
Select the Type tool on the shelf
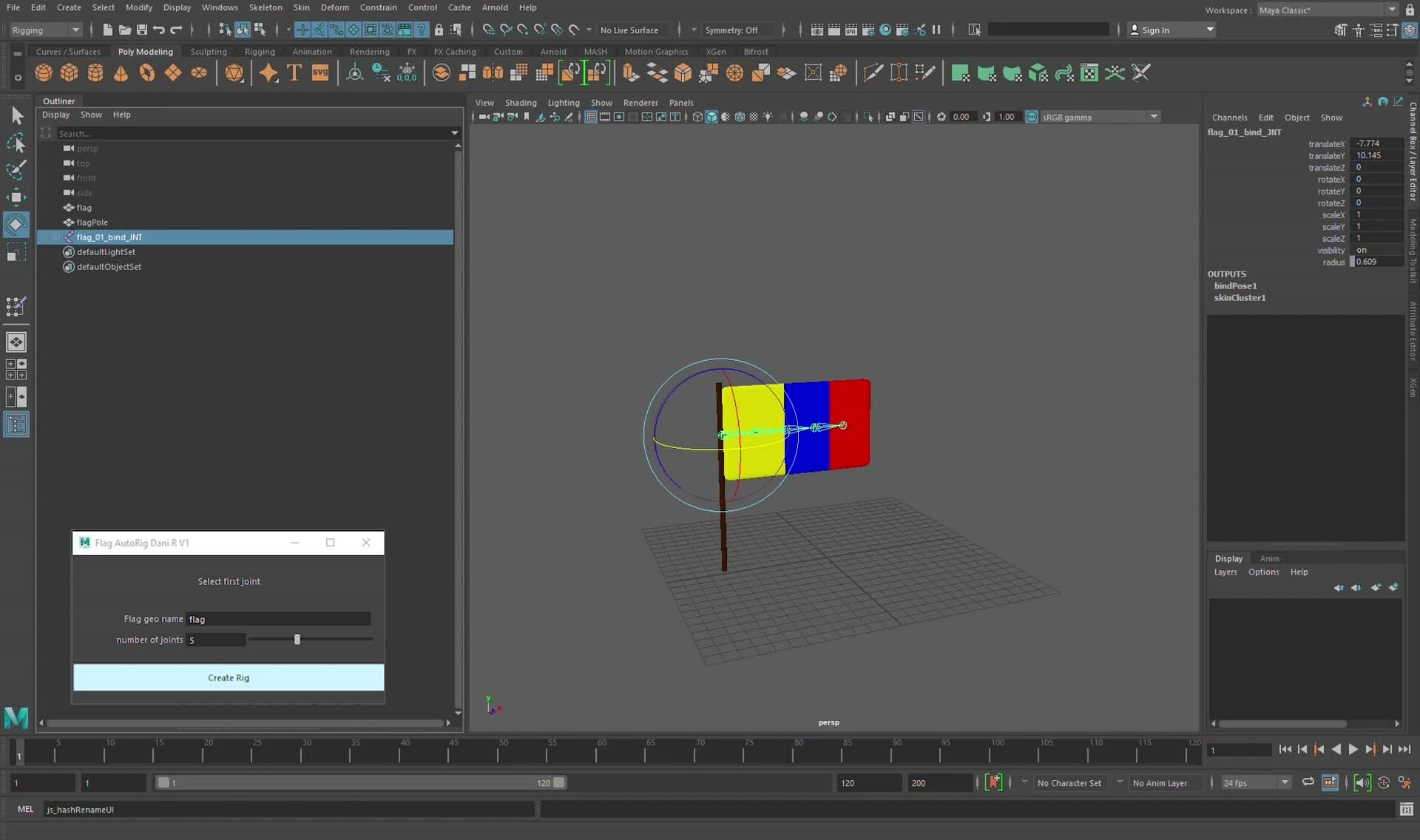click(294, 72)
